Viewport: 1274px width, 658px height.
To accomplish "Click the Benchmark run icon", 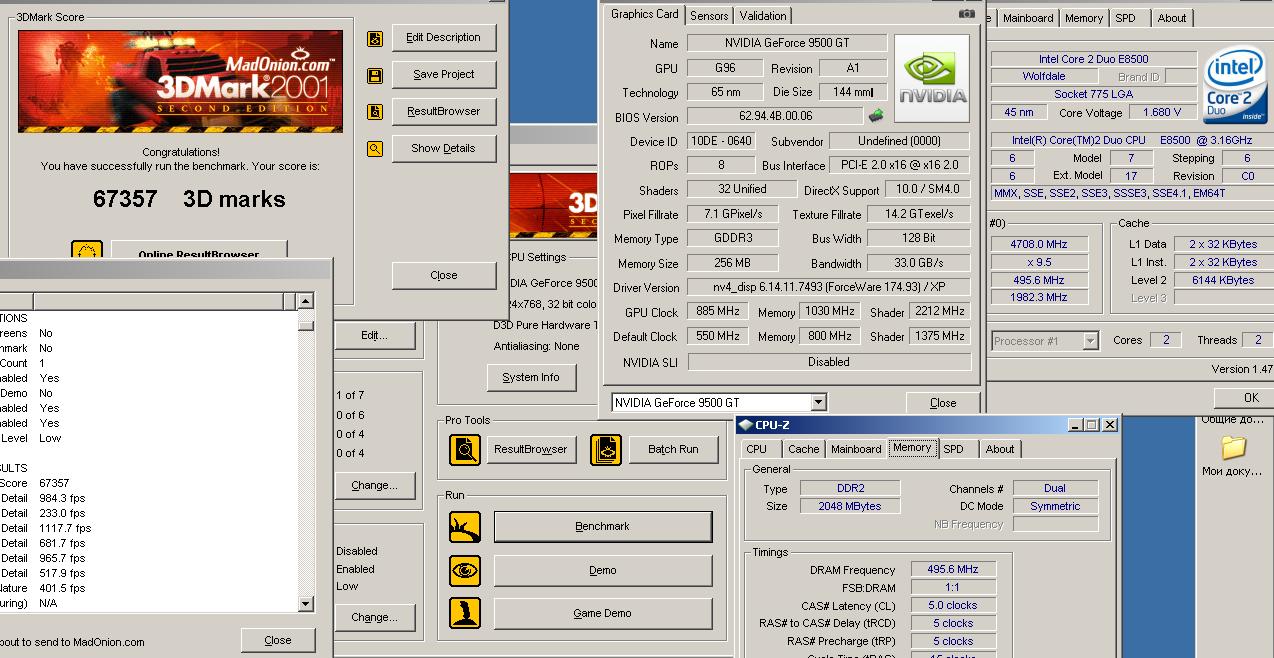I will click(465, 527).
